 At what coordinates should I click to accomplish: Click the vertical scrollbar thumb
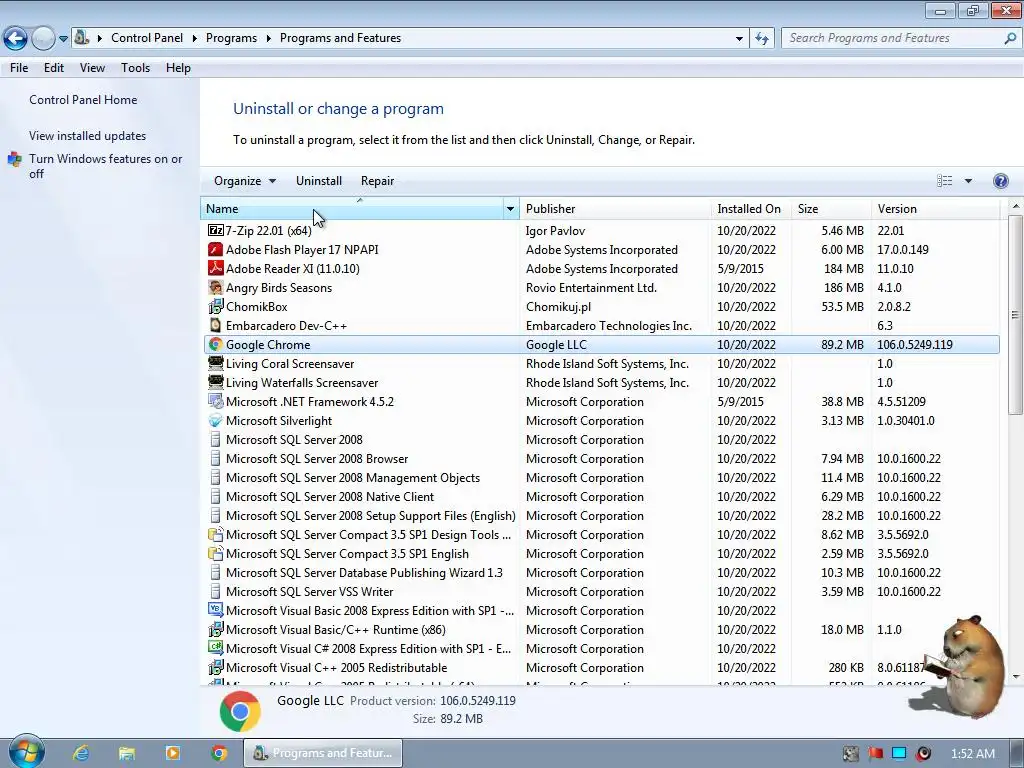pos(1015,314)
